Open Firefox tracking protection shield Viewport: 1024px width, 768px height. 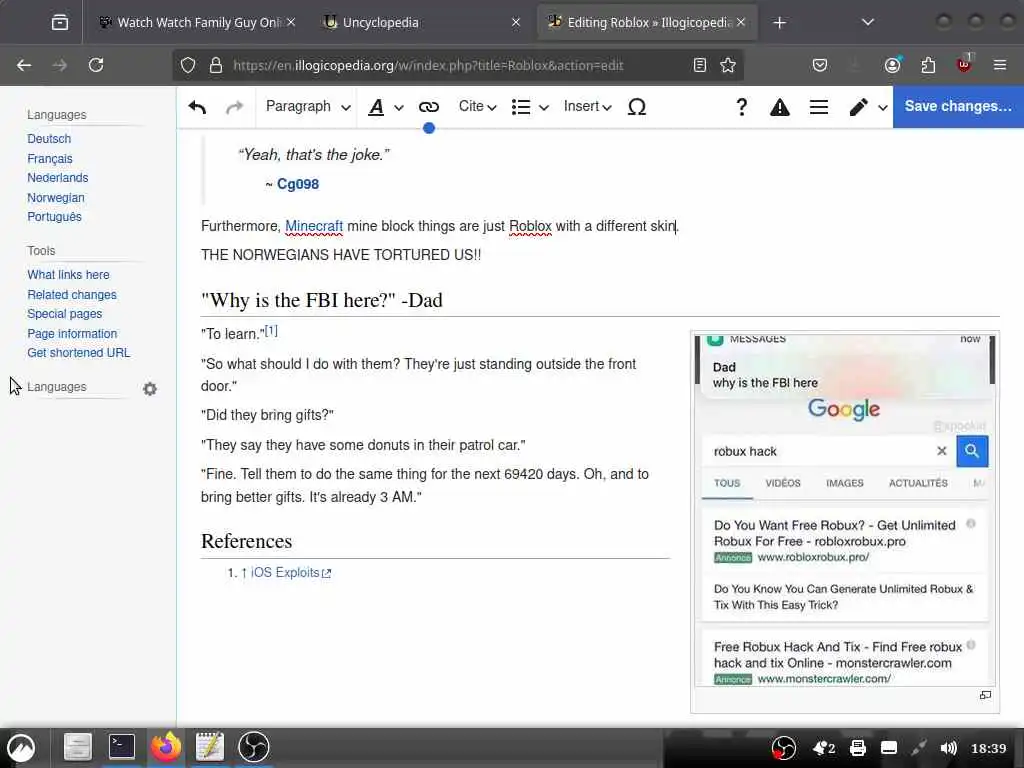pyautogui.click(x=188, y=65)
